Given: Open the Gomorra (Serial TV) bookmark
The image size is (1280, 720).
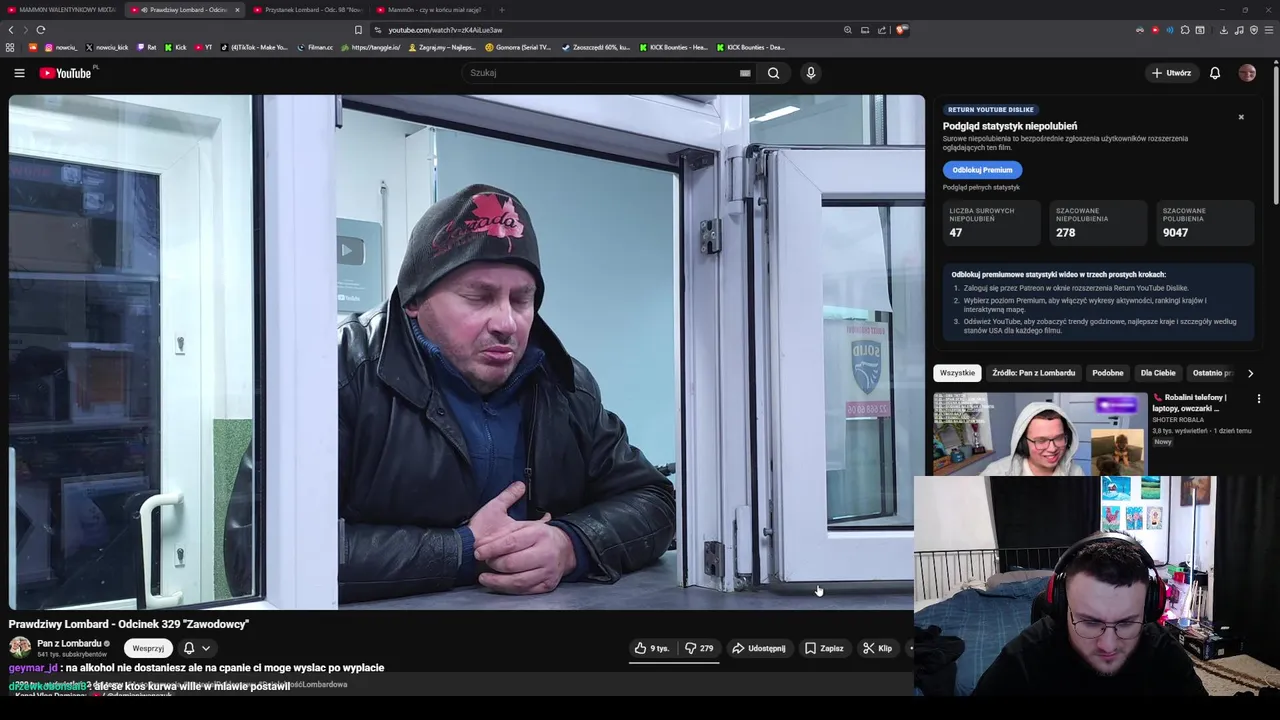Looking at the screenshot, I should (x=518, y=47).
